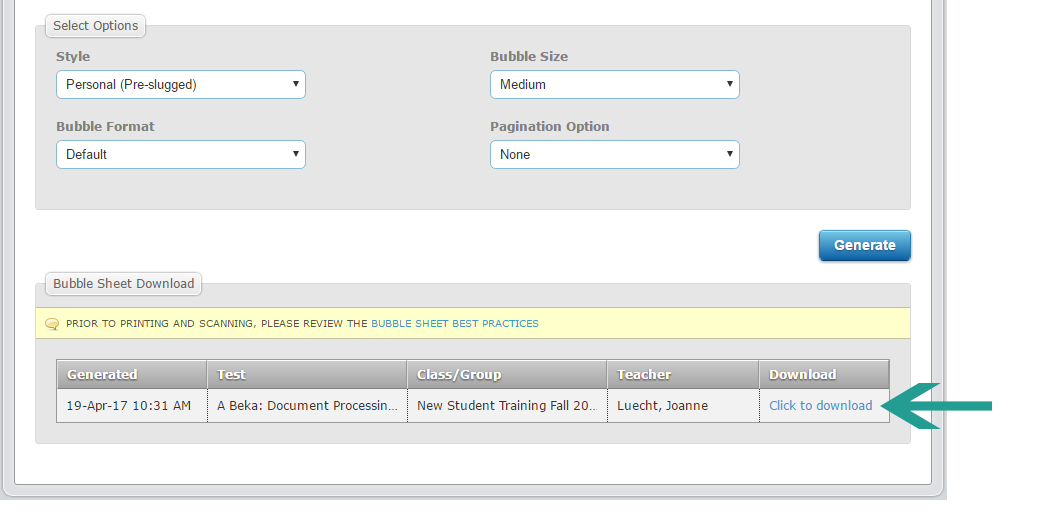
Task: Click the Select Options section label
Action: [x=95, y=26]
